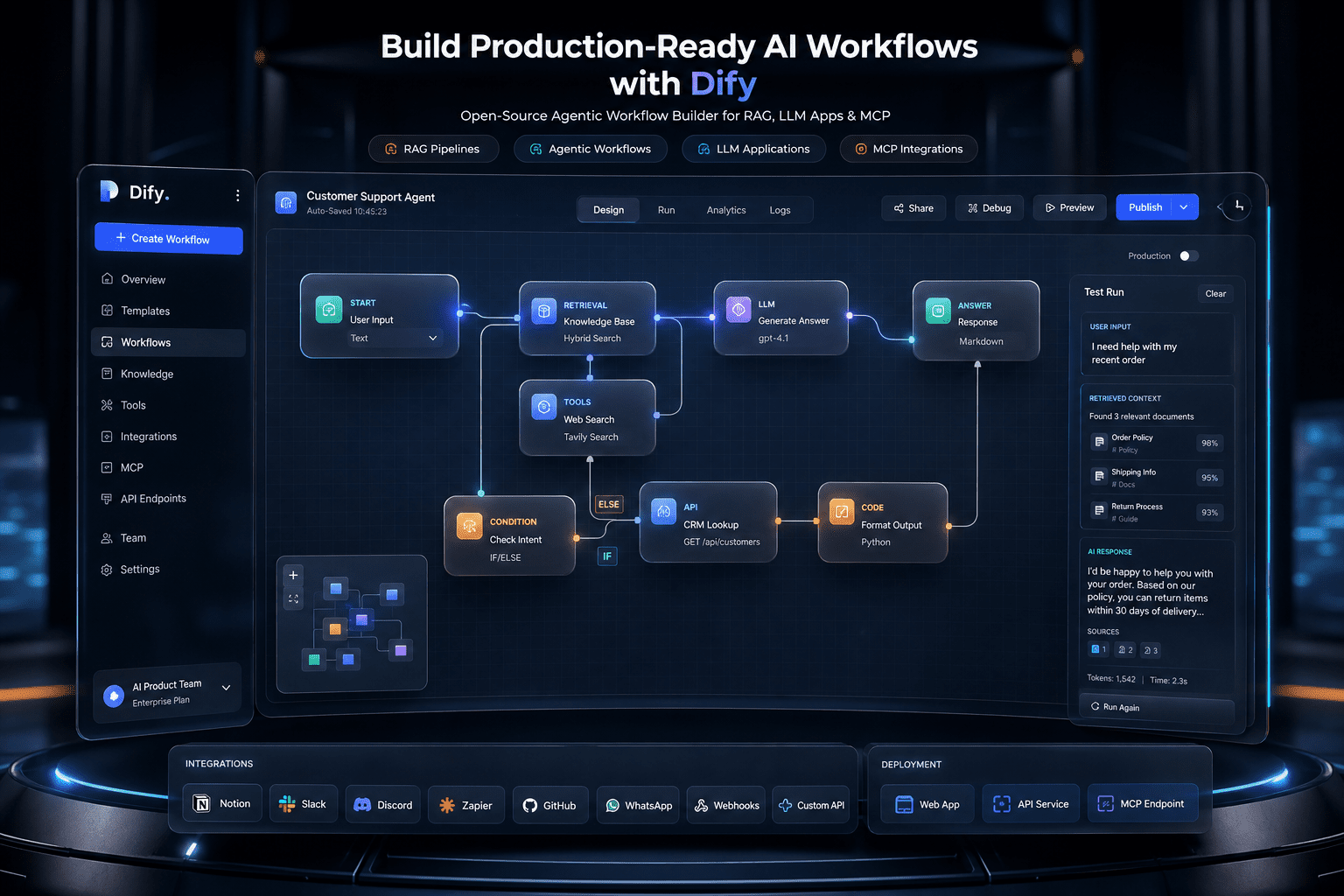Image resolution: width=1344 pixels, height=896 pixels.
Task: Click the API Service deployment icon
Action: pyautogui.click(x=1002, y=803)
